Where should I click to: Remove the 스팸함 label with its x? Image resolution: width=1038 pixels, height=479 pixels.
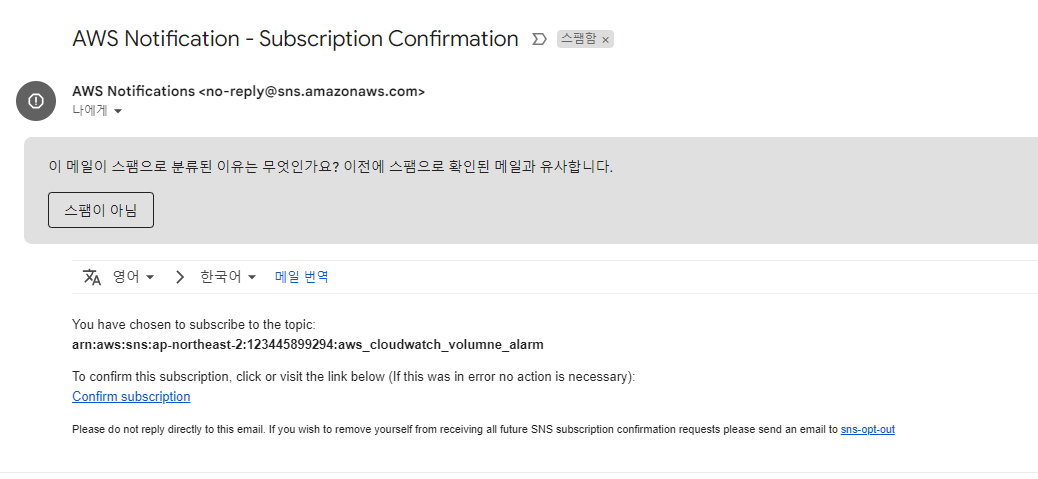(x=605, y=40)
